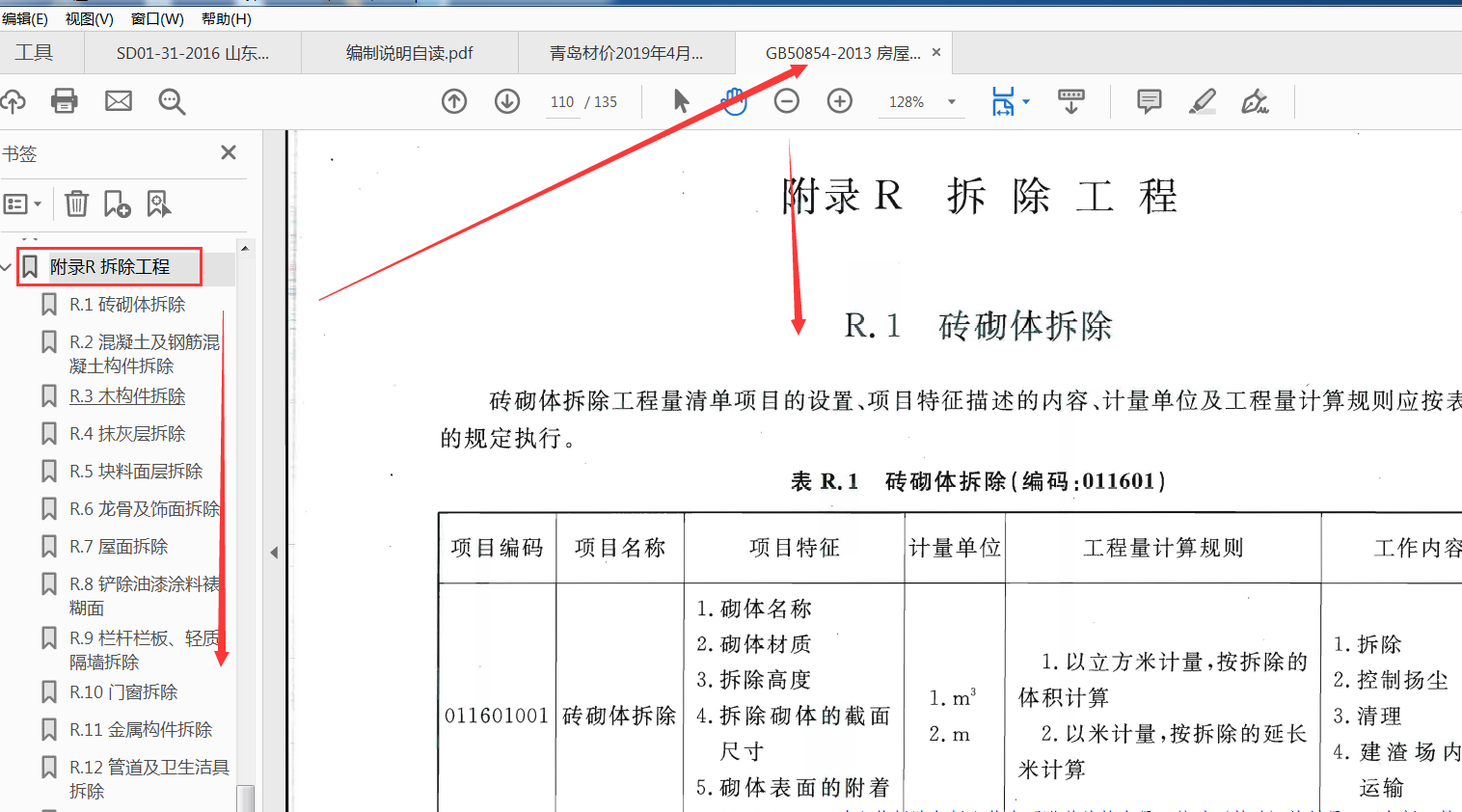Switch to SD01-31-2016 山东 tab

pyautogui.click(x=193, y=53)
